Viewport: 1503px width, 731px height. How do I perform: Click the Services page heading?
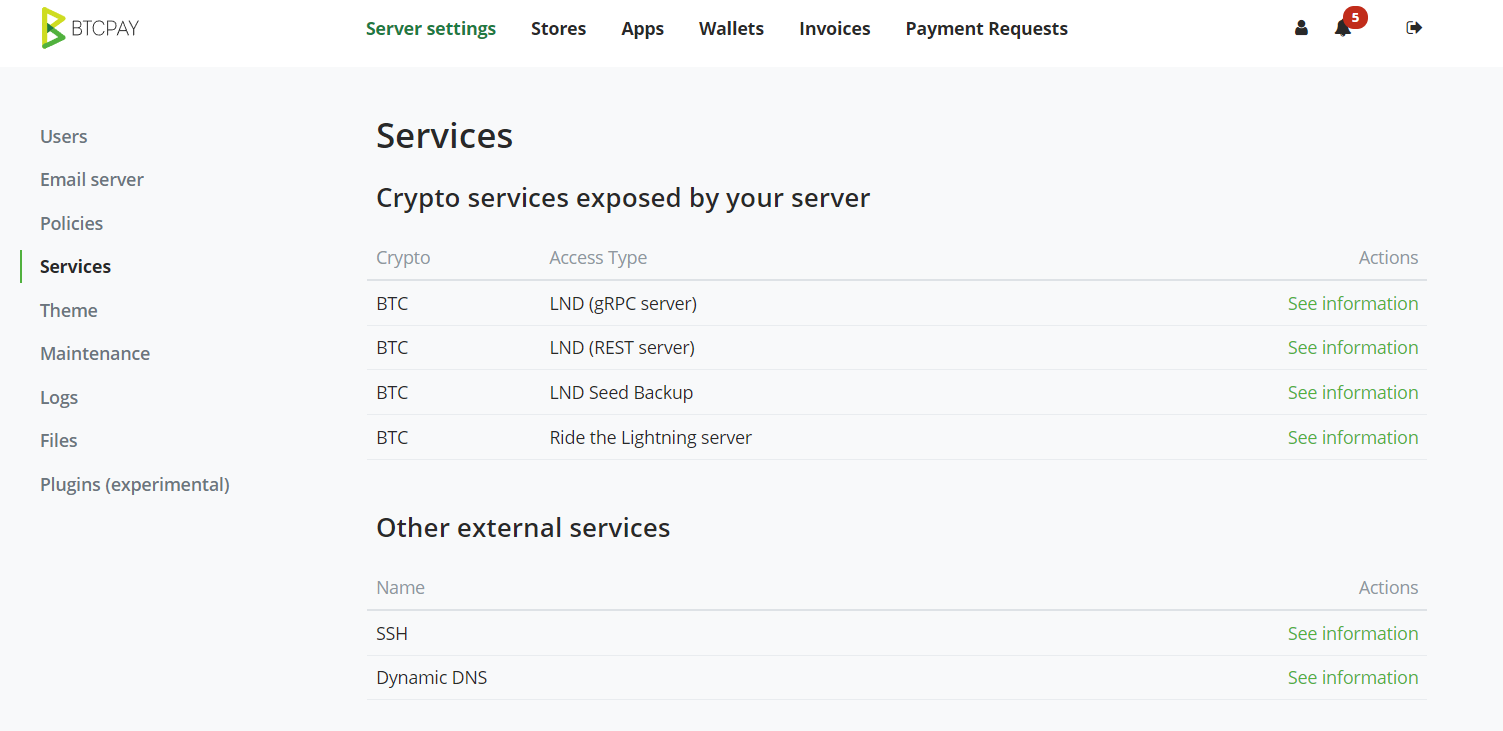pos(445,136)
